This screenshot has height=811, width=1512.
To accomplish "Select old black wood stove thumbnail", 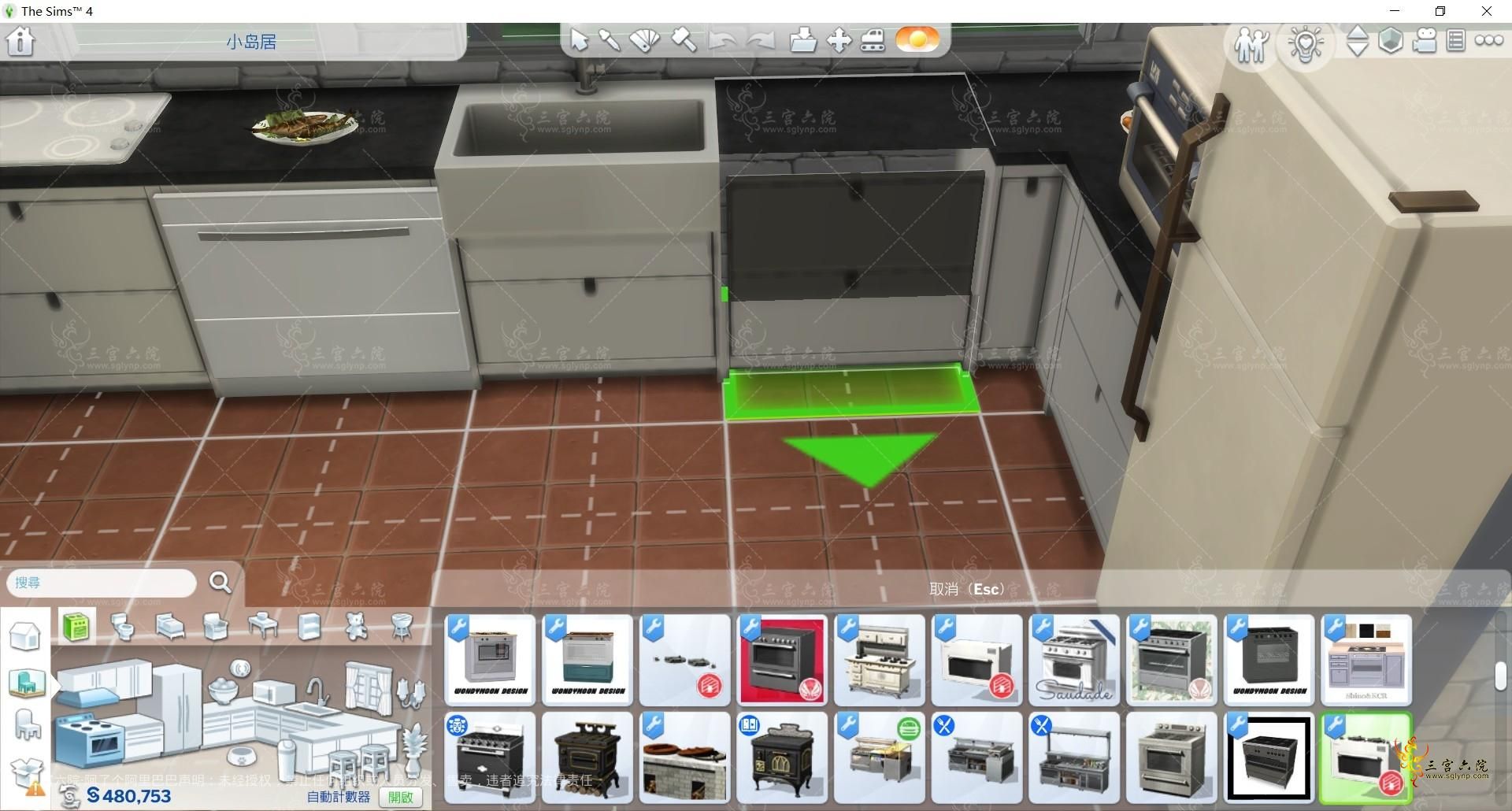I will 587,757.
